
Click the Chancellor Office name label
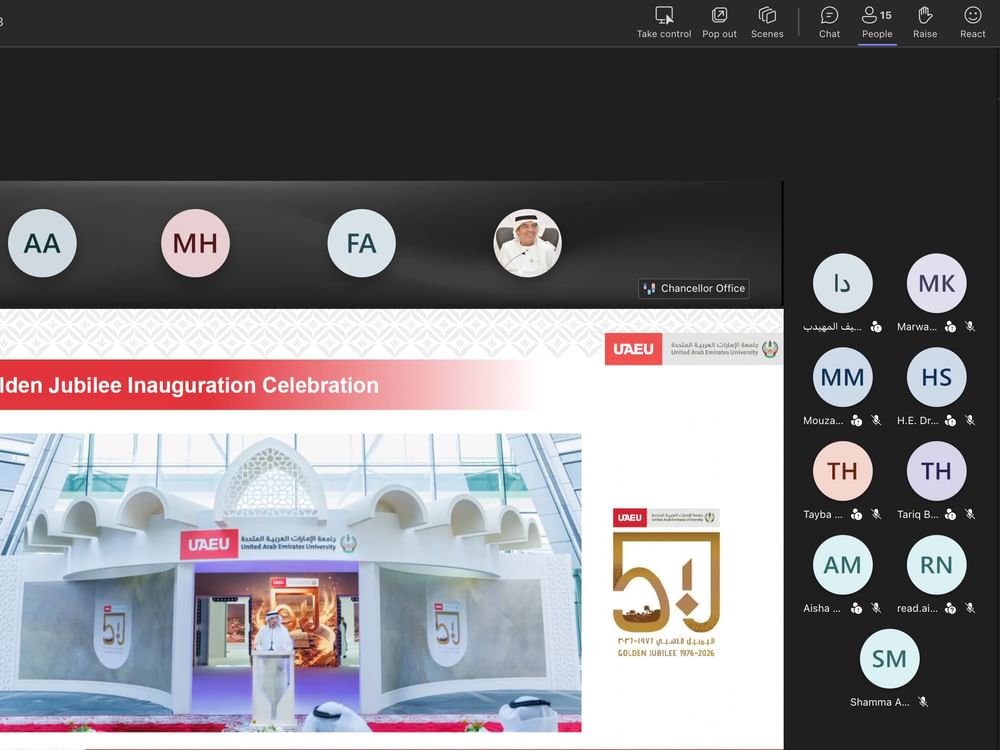[702, 288]
